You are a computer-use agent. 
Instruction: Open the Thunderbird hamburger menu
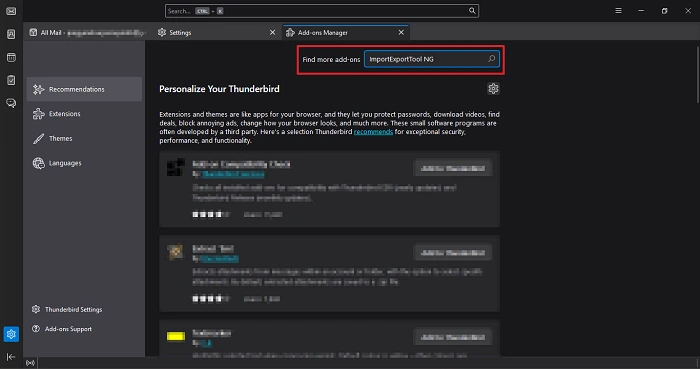click(618, 11)
